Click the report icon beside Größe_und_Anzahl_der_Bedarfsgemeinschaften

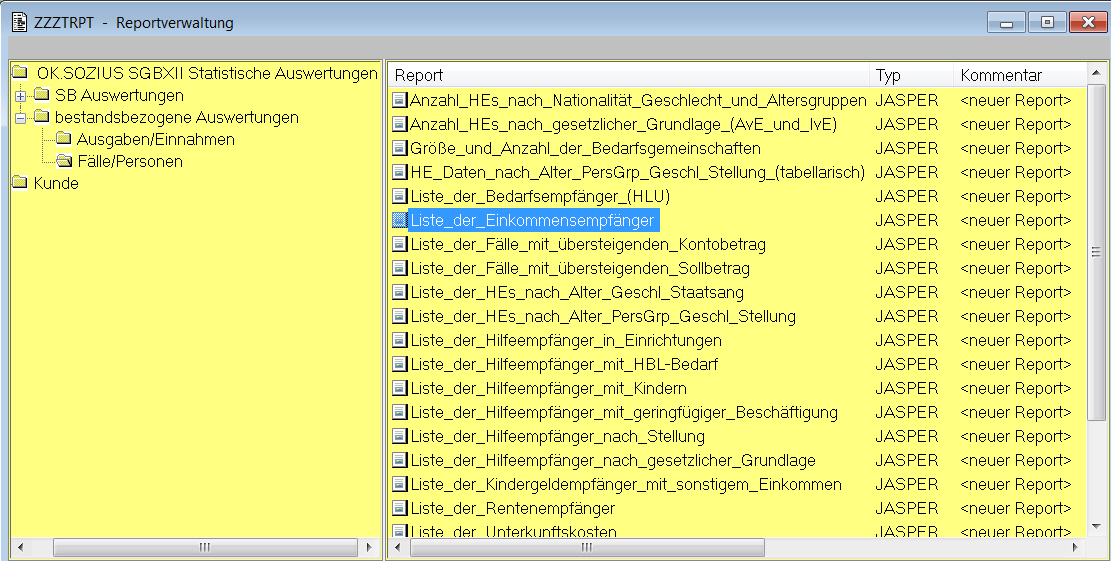[x=400, y=148]
